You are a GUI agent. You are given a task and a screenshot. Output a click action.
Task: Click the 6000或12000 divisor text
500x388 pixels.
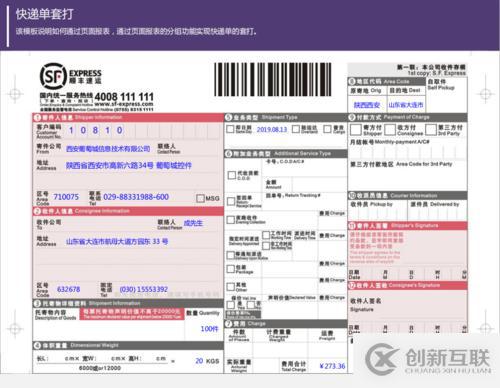100,368
